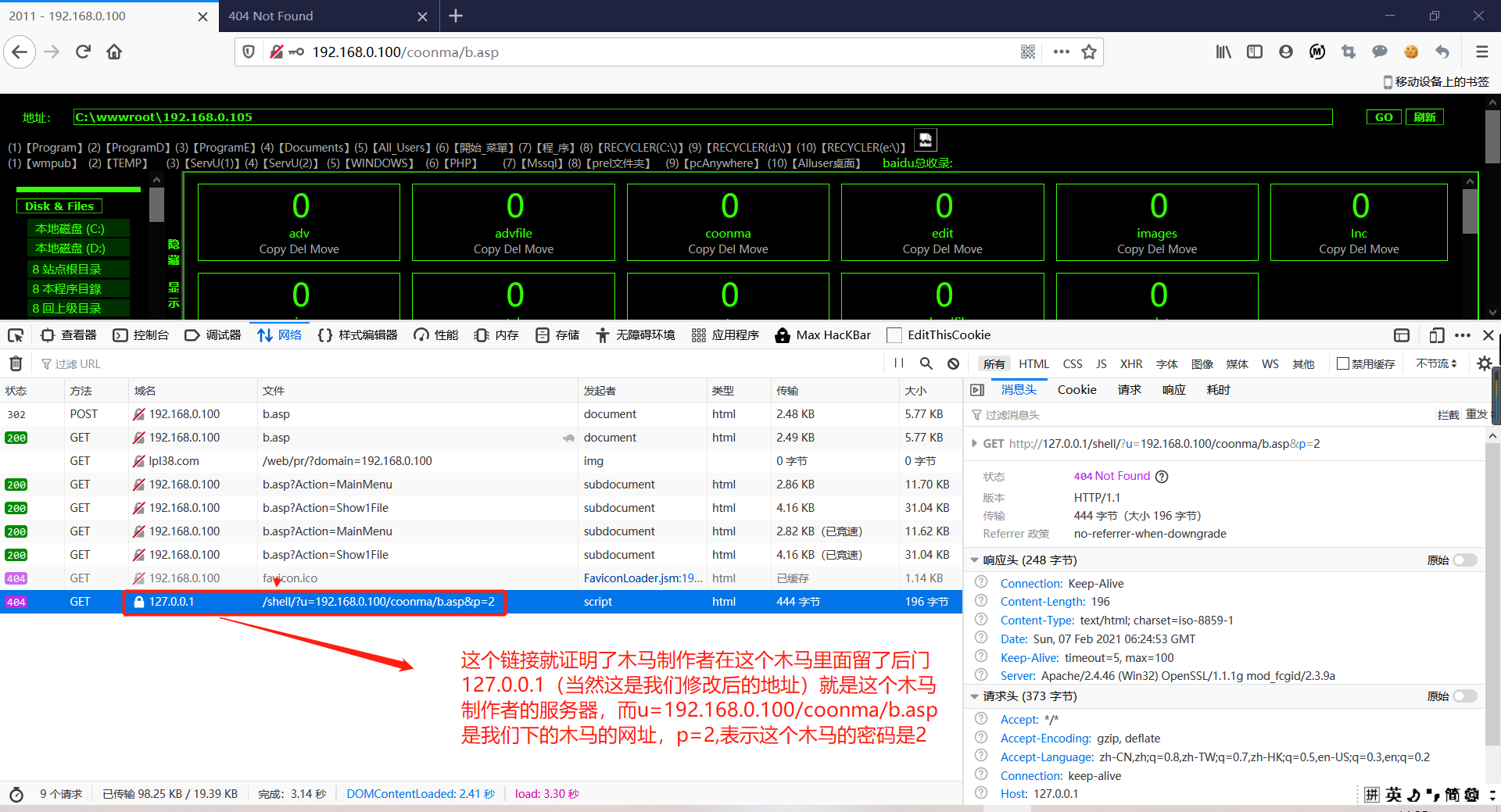Click the tracking protection shield in address bar
Viewport: 1501px width, 812px height.
pyautogui.click(x=248, y=52)
